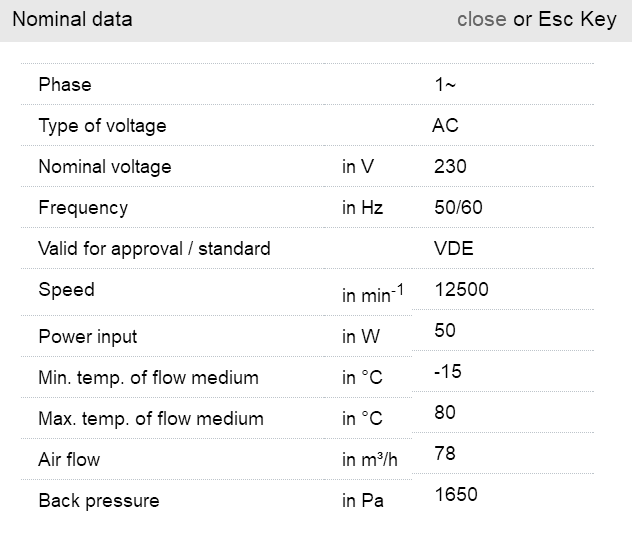The height and width of the screenshot is (540, 632).
Task: Click the 230 nominal voltage value
Action: pyautogui.click(x=450, y=167)
